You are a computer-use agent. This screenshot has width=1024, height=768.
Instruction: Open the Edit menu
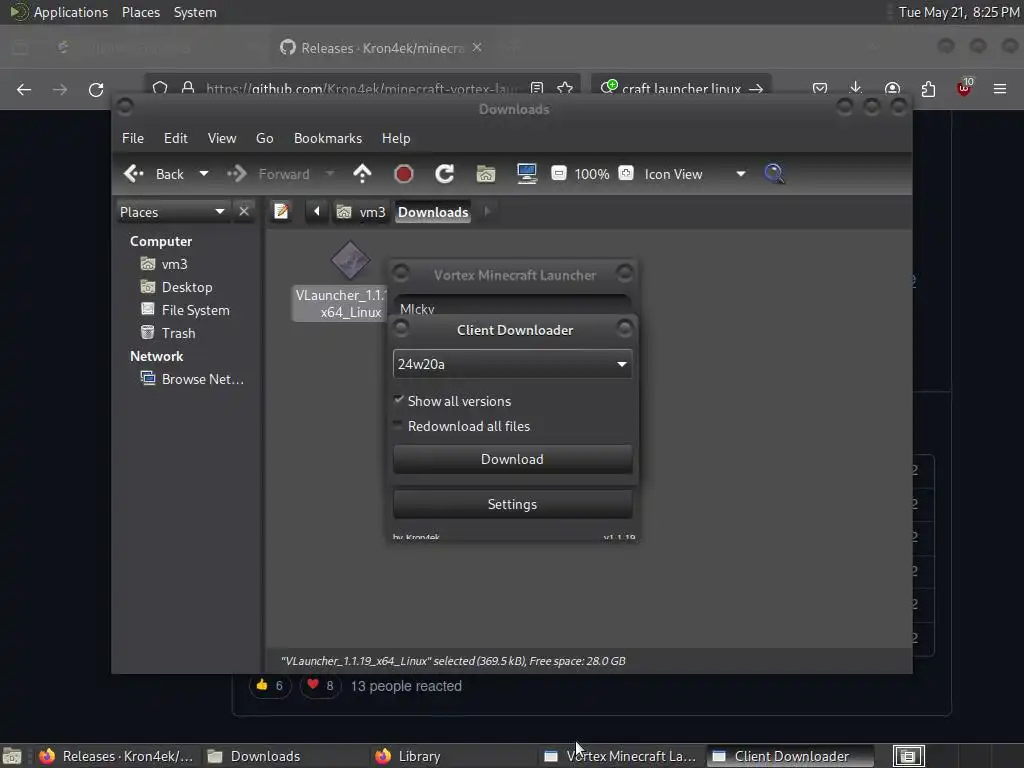176,138
